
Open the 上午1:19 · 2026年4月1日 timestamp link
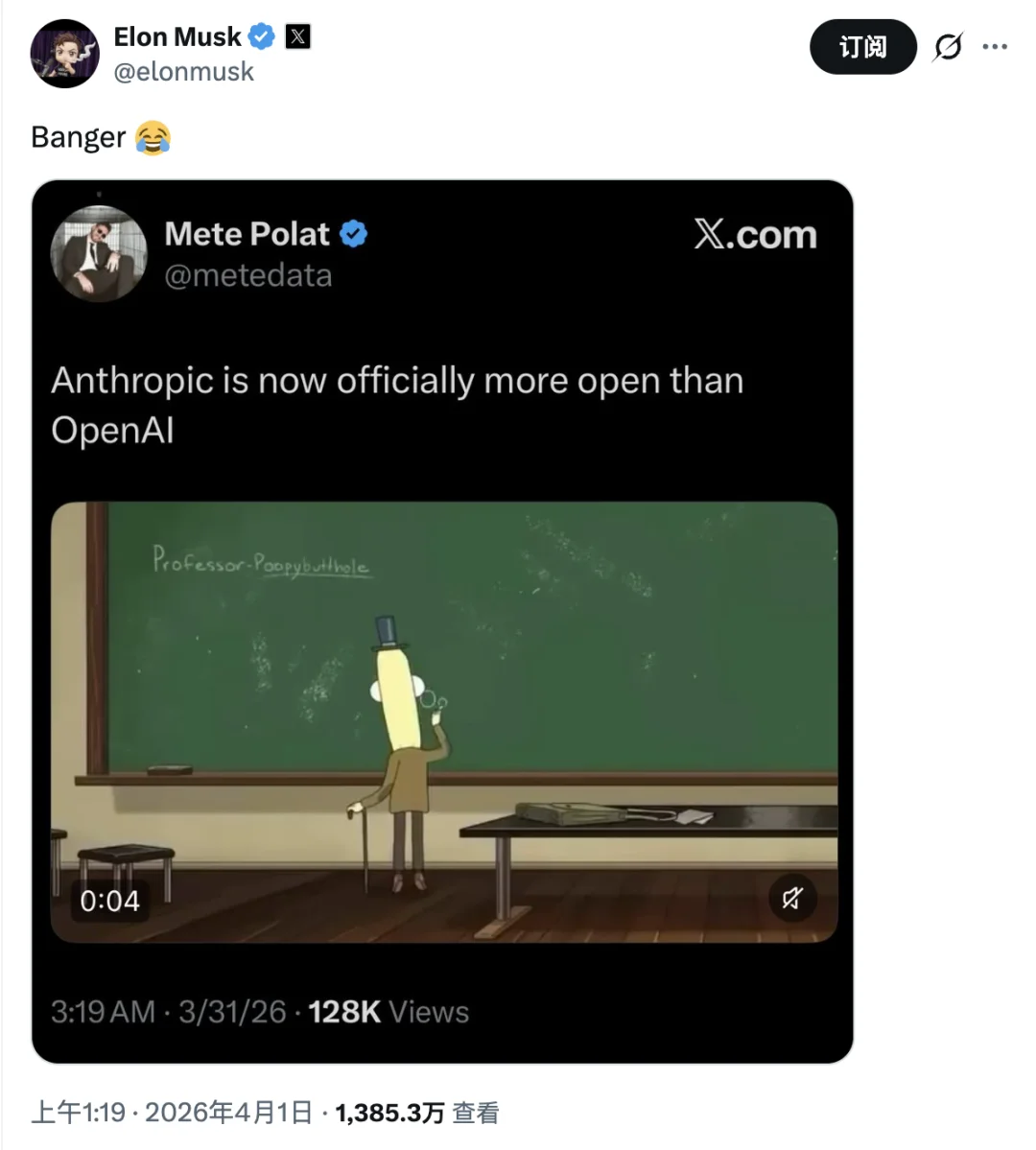(172, 1113)
